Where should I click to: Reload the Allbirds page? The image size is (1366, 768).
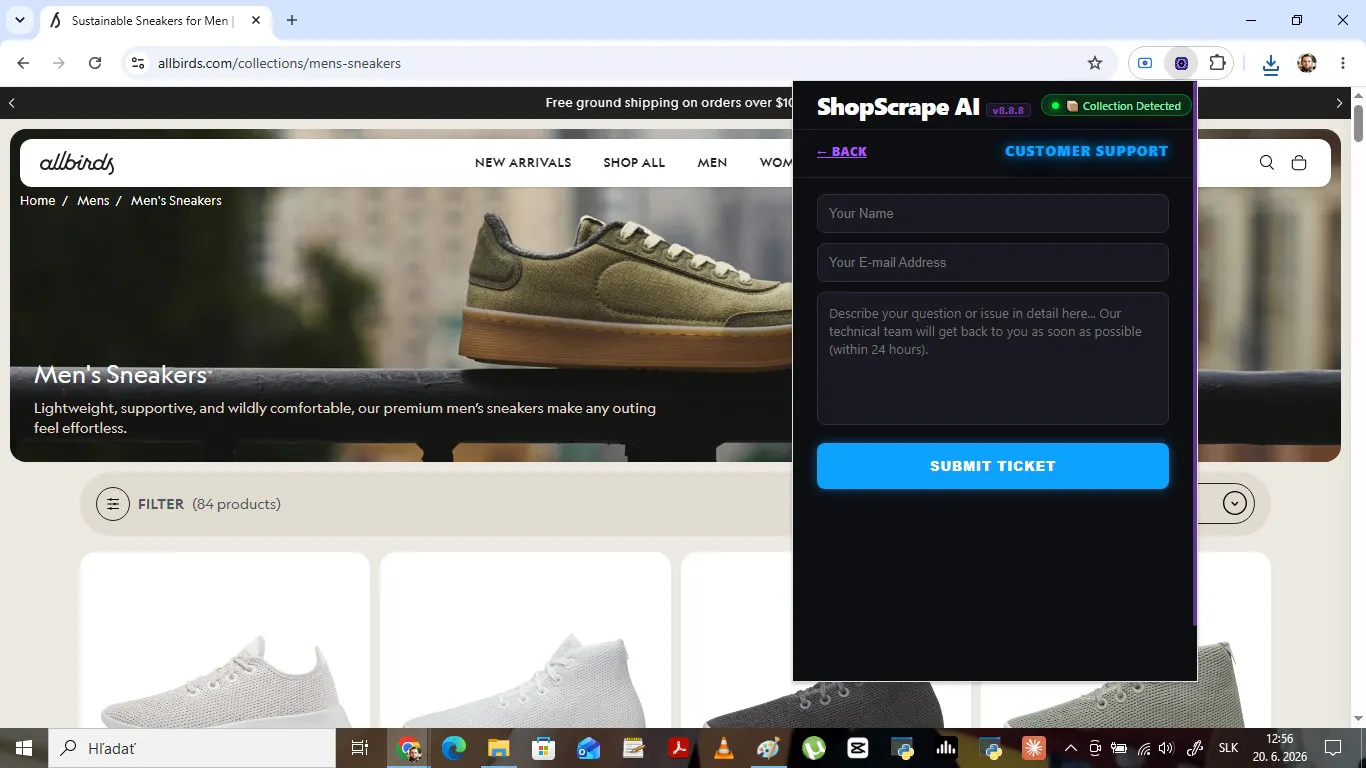click(x=95, y=63)
